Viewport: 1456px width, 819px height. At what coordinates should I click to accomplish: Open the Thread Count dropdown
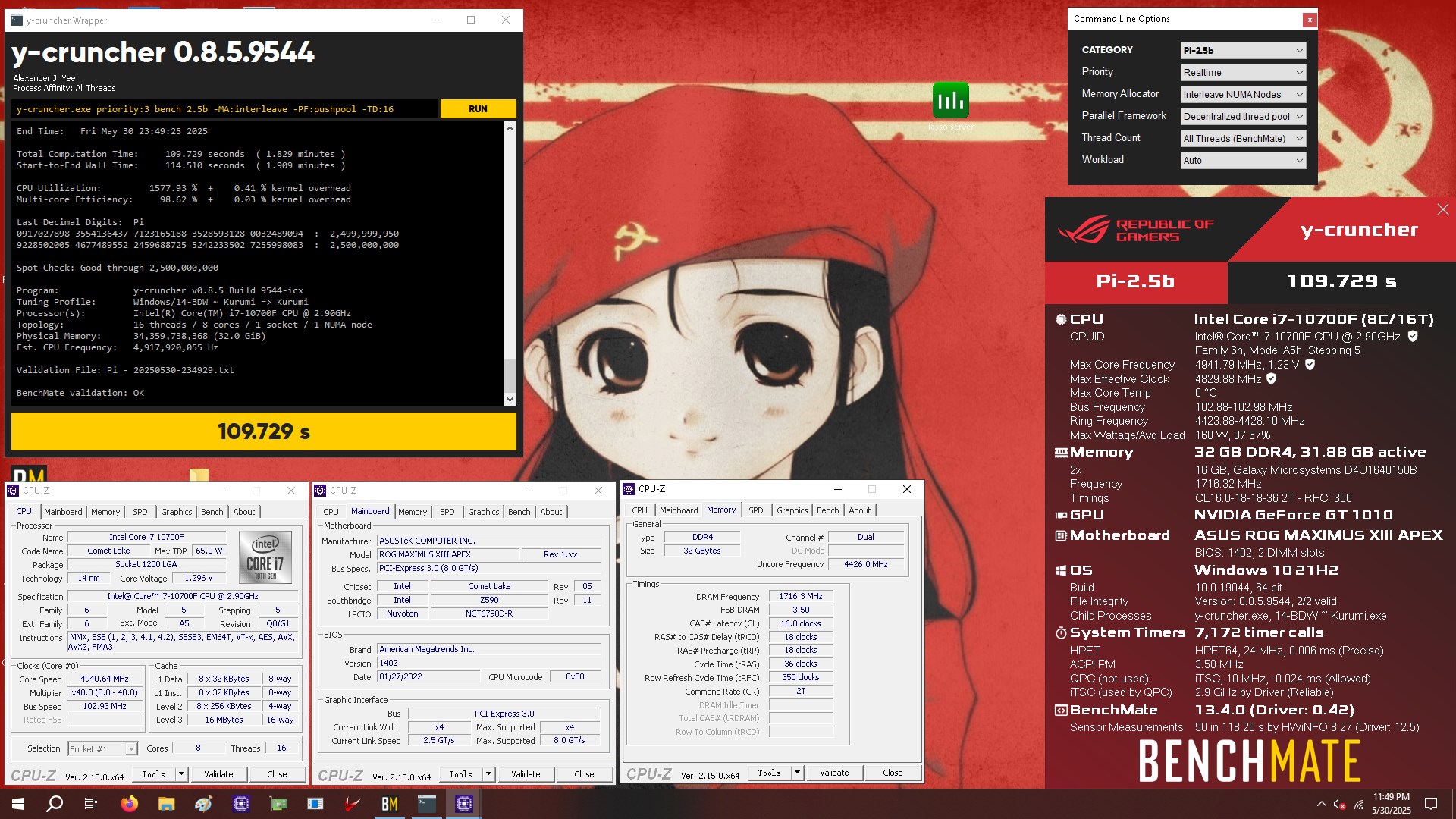tap(1243, 138)
